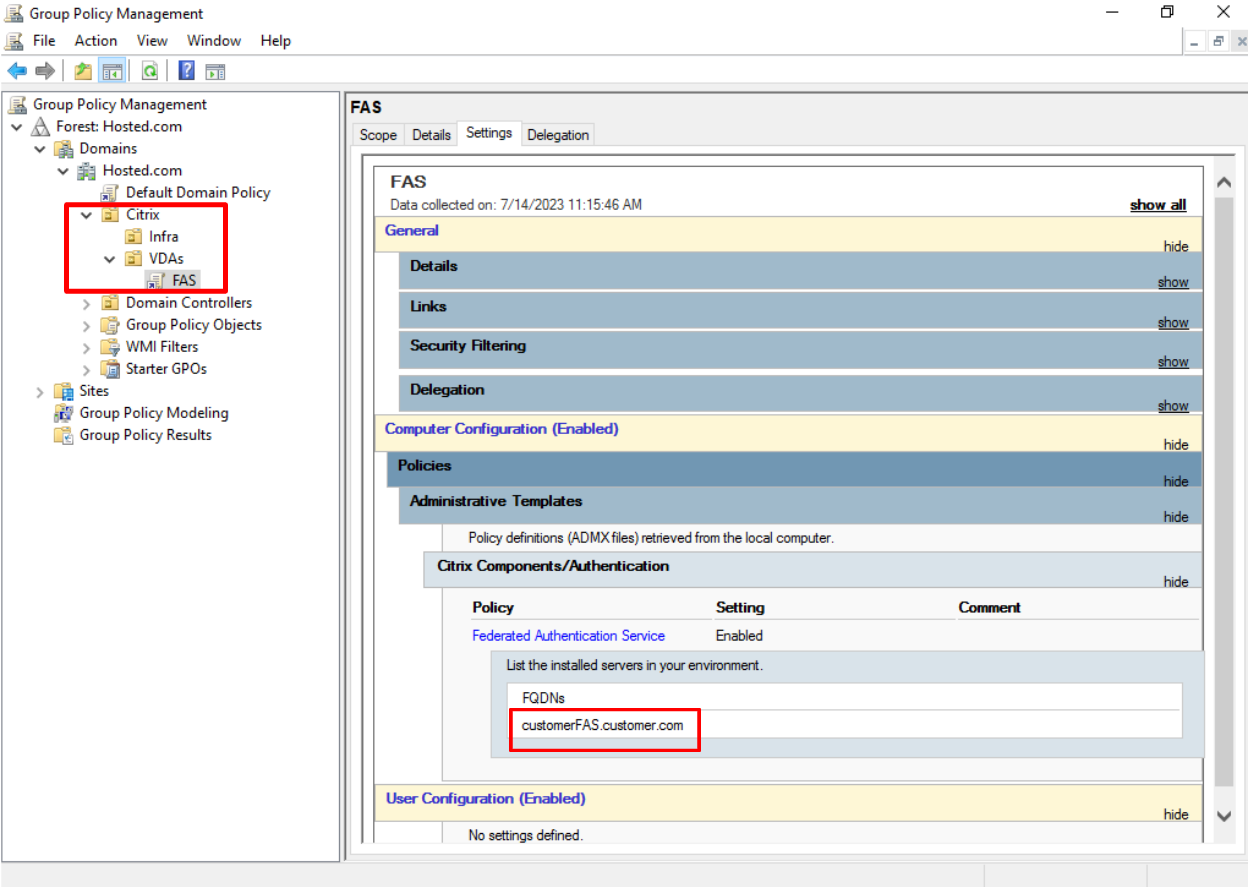The image size is (1251, 887).
Task: Click the 'show all' link
Action: tap(1157, 205)
